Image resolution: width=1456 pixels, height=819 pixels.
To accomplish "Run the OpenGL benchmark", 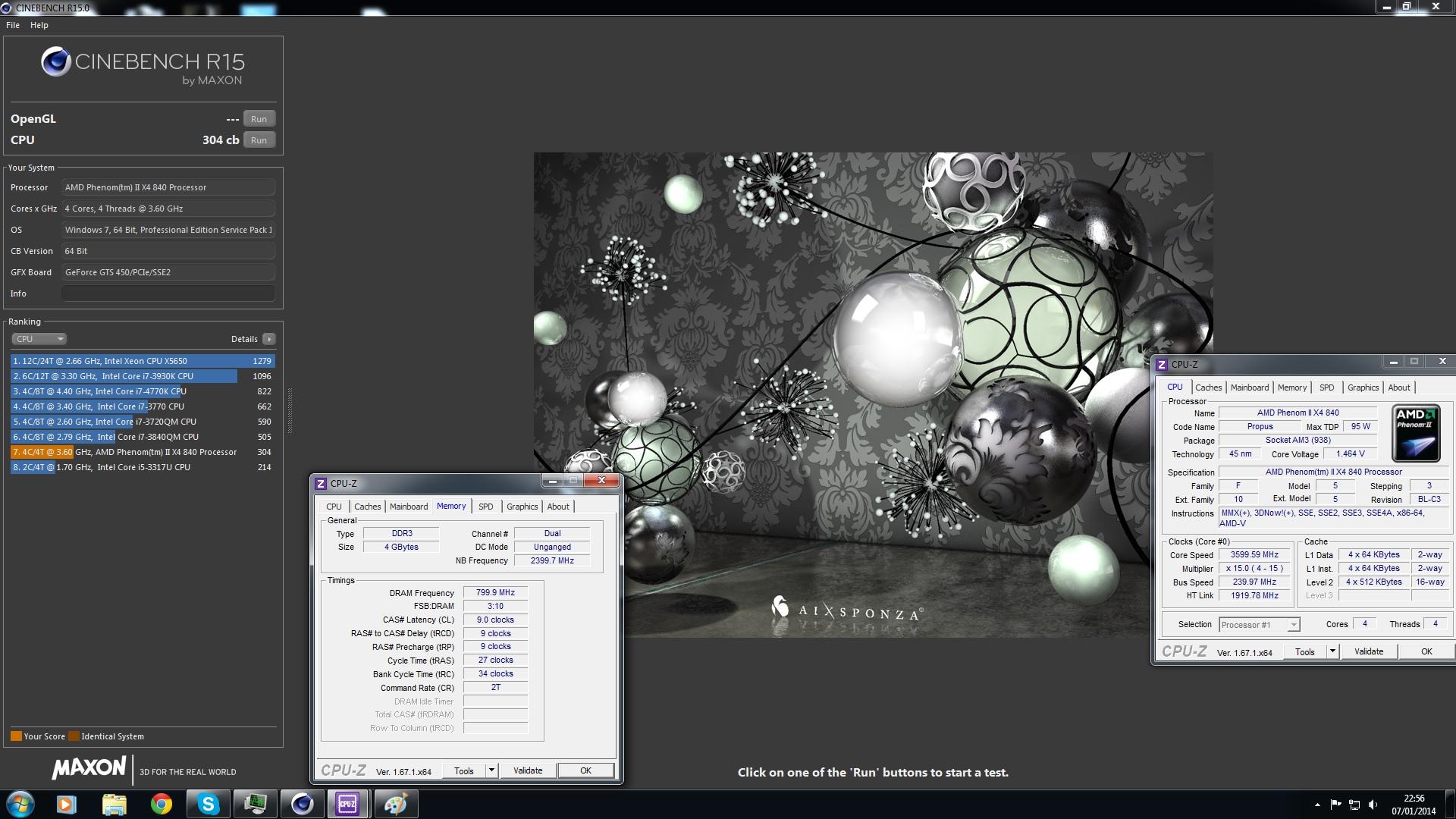I will pos(259,119).
